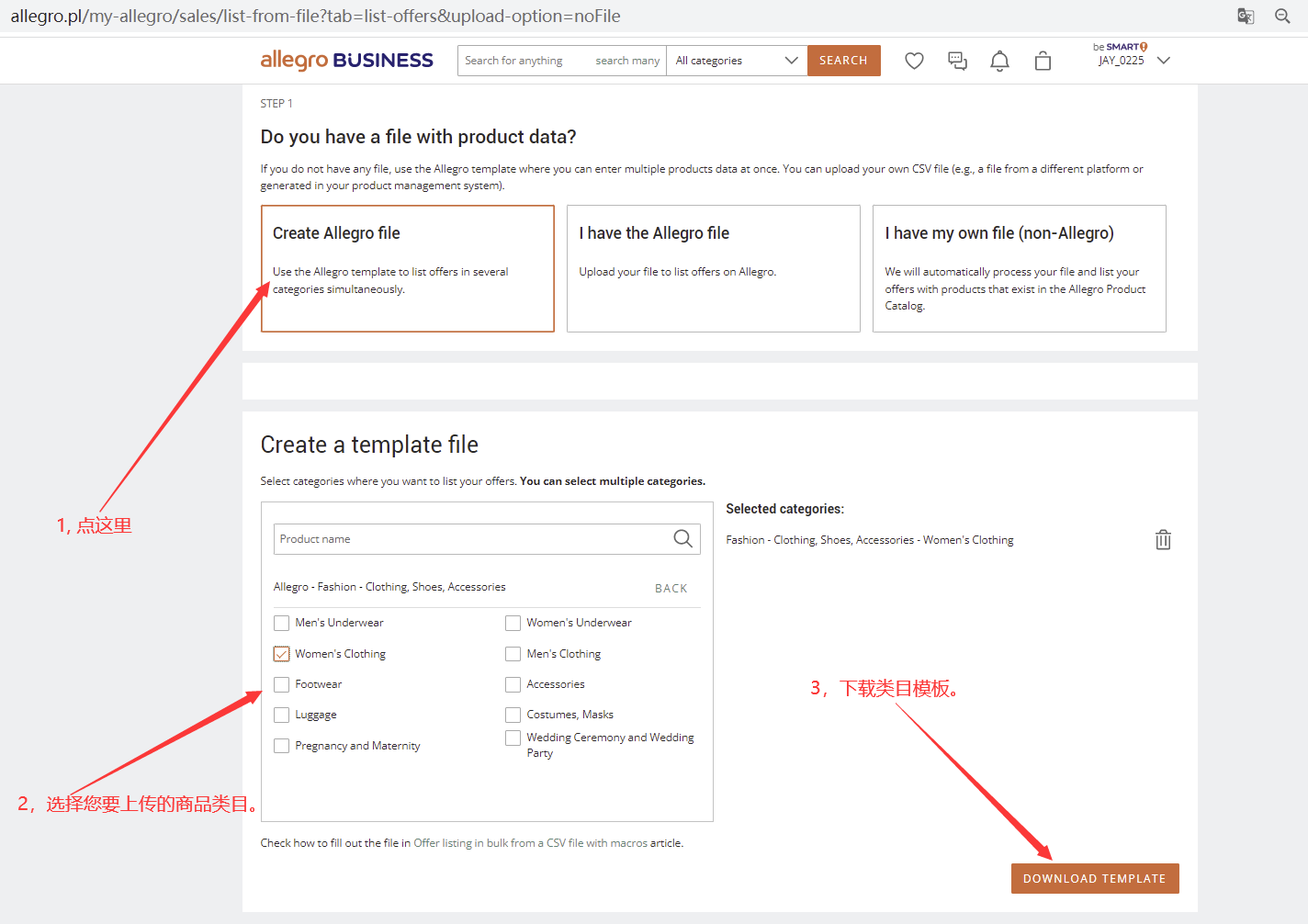Image resolution: width=1308 pixels, height=924 pixels.
Task: Check the Accessories checkbox
Action: tap(513, 684)
